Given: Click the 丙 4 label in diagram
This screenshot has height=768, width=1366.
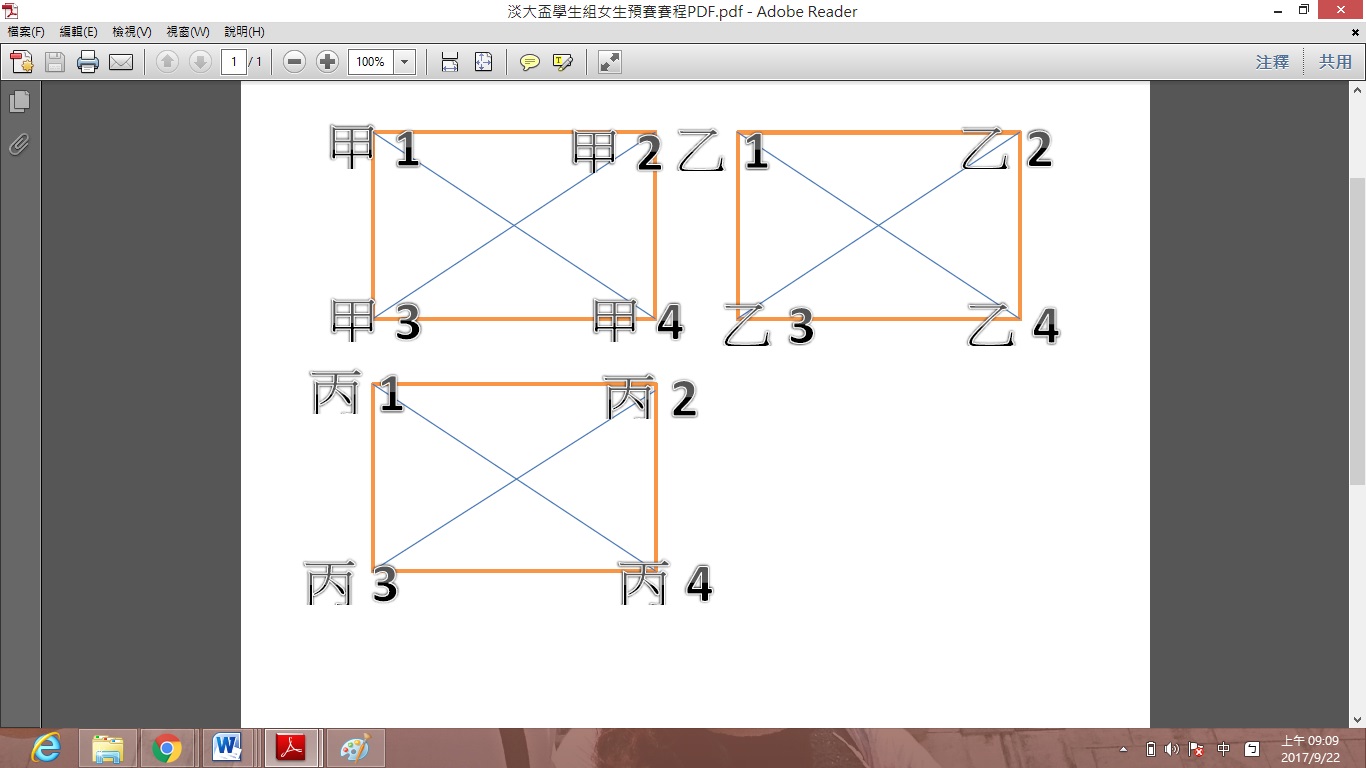Looking at the screenshot, I should tap(665, 583).
